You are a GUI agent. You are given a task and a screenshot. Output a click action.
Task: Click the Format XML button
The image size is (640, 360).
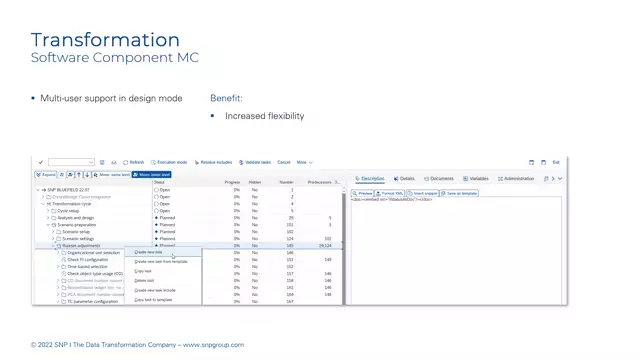pyautogui.click(x=389, y=193)
